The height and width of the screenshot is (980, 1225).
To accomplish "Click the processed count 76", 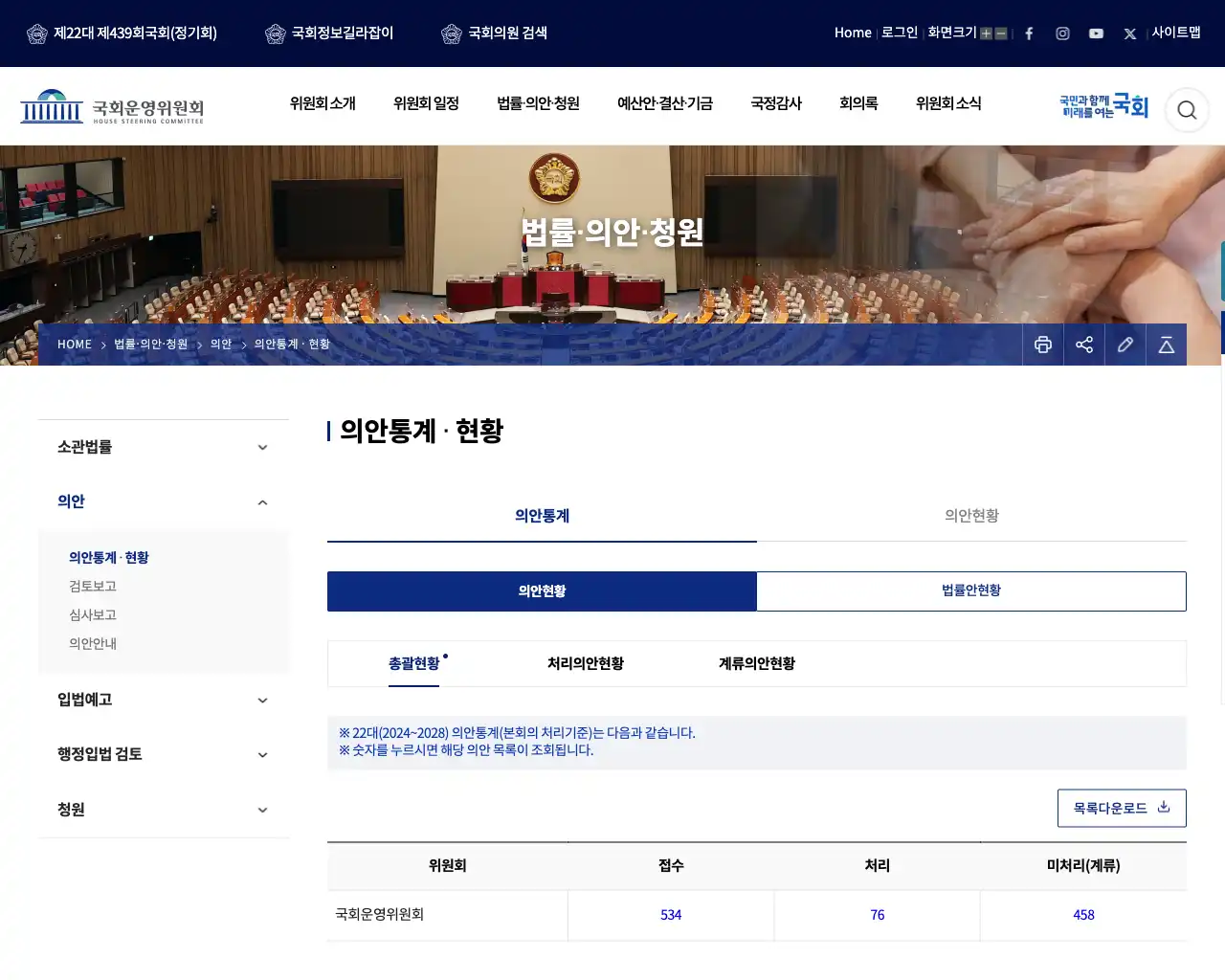I will (878, 915).
